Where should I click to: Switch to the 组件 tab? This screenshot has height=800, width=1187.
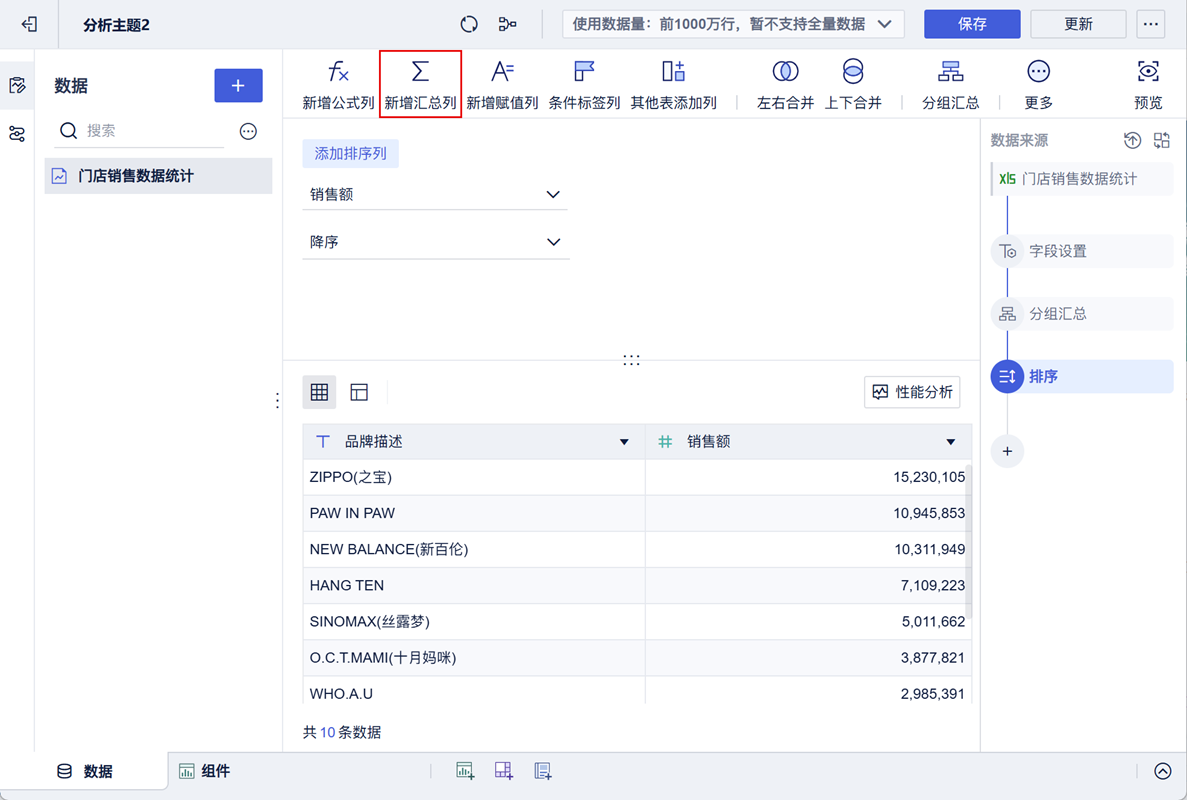205,771
